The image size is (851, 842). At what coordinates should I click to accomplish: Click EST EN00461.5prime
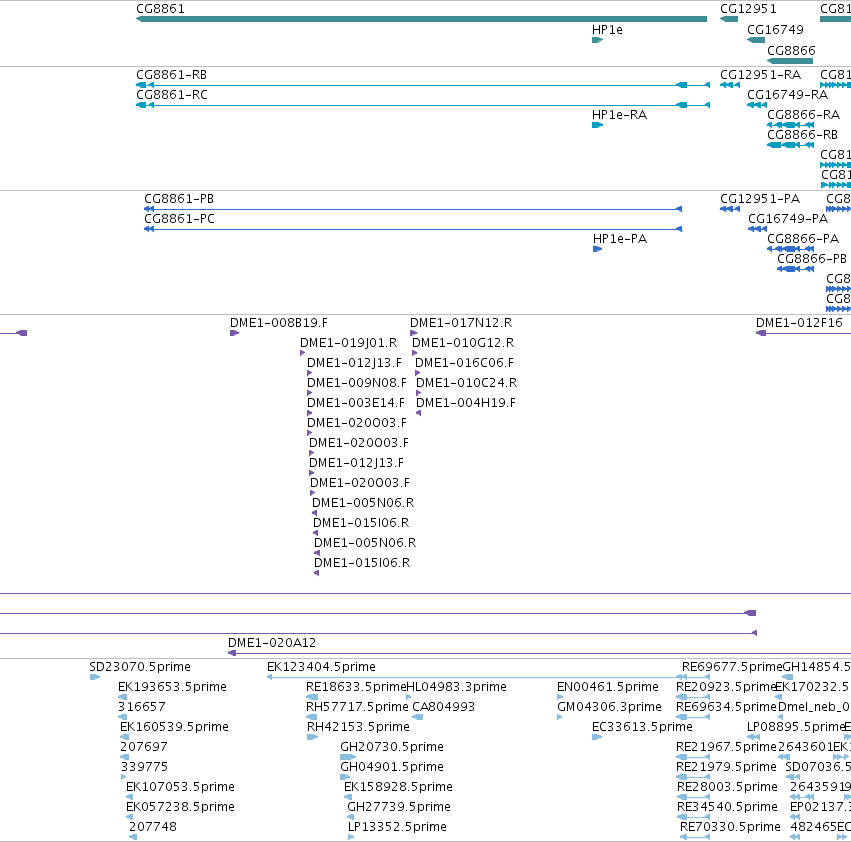(607, 687)
